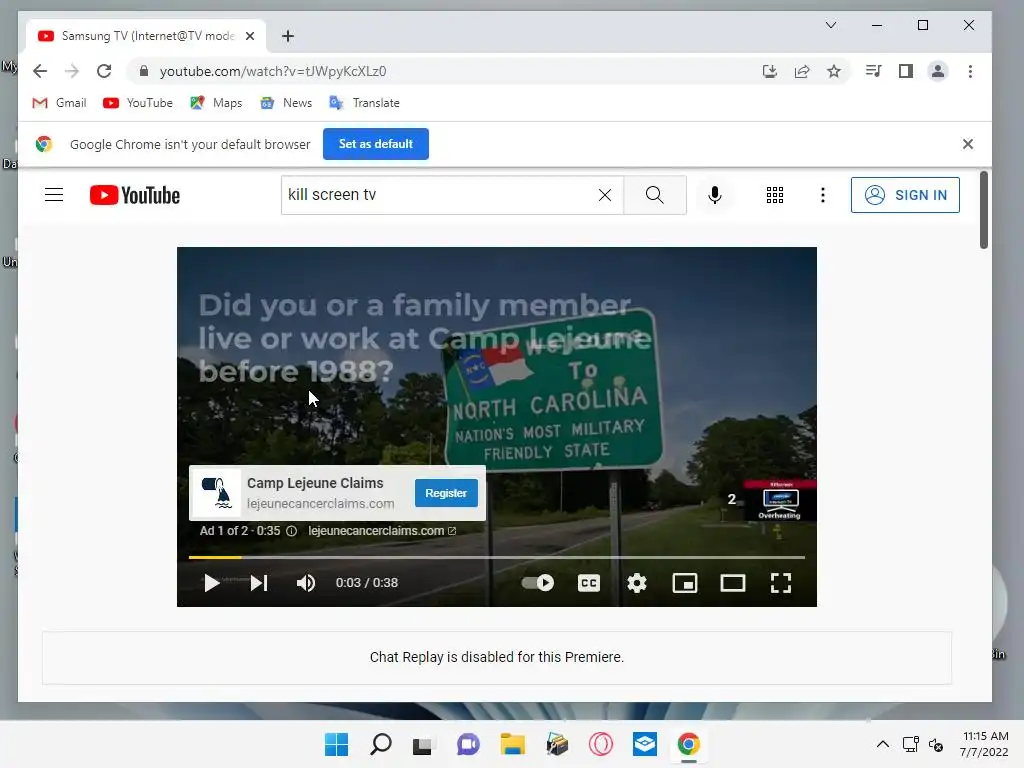Open Translate bookmark
Image resolution: width=1024 pixels, height=768 pixels.
(364, 103)
